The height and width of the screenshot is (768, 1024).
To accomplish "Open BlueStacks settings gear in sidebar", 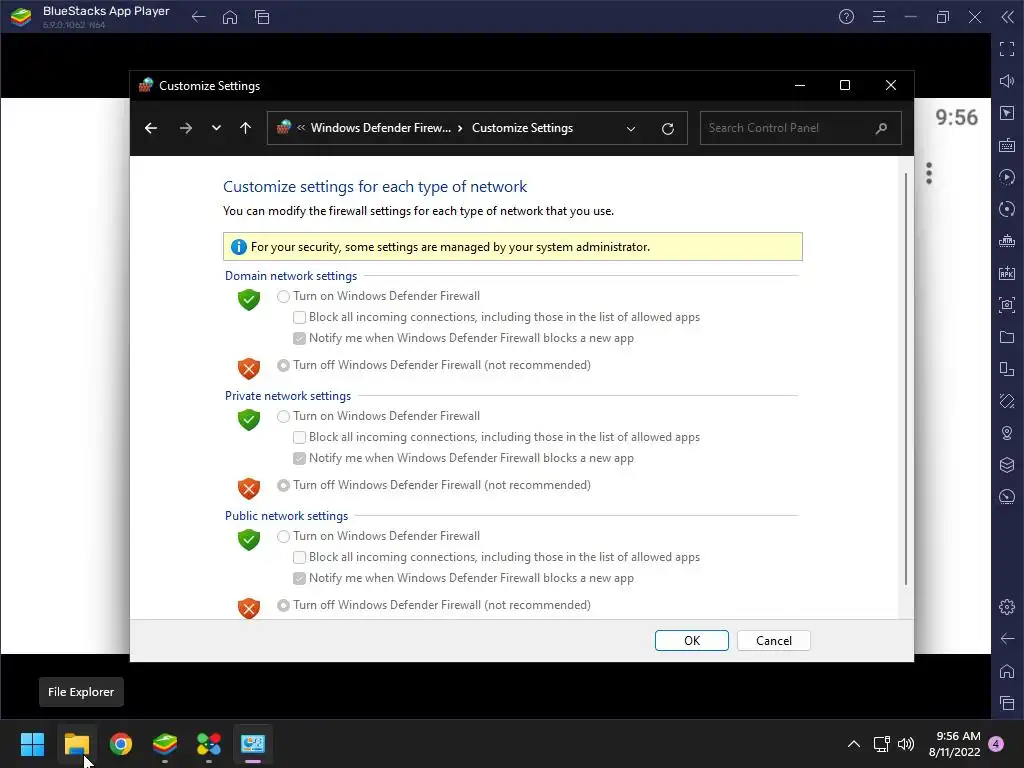I will click(1007, 607).
